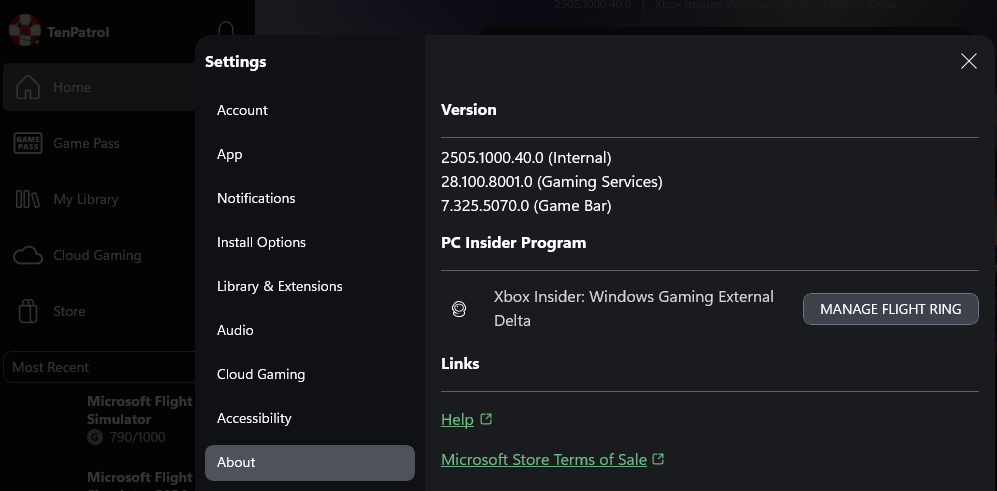Click the Cloud Gaming cloud icon
Viewport: 997px width, 491px height.
[x=28, y=255]
